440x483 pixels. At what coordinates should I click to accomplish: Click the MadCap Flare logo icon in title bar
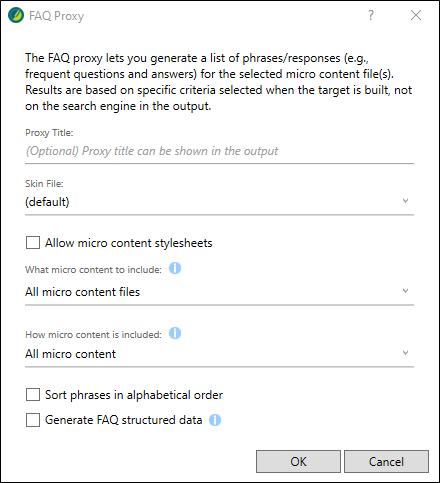16,15
